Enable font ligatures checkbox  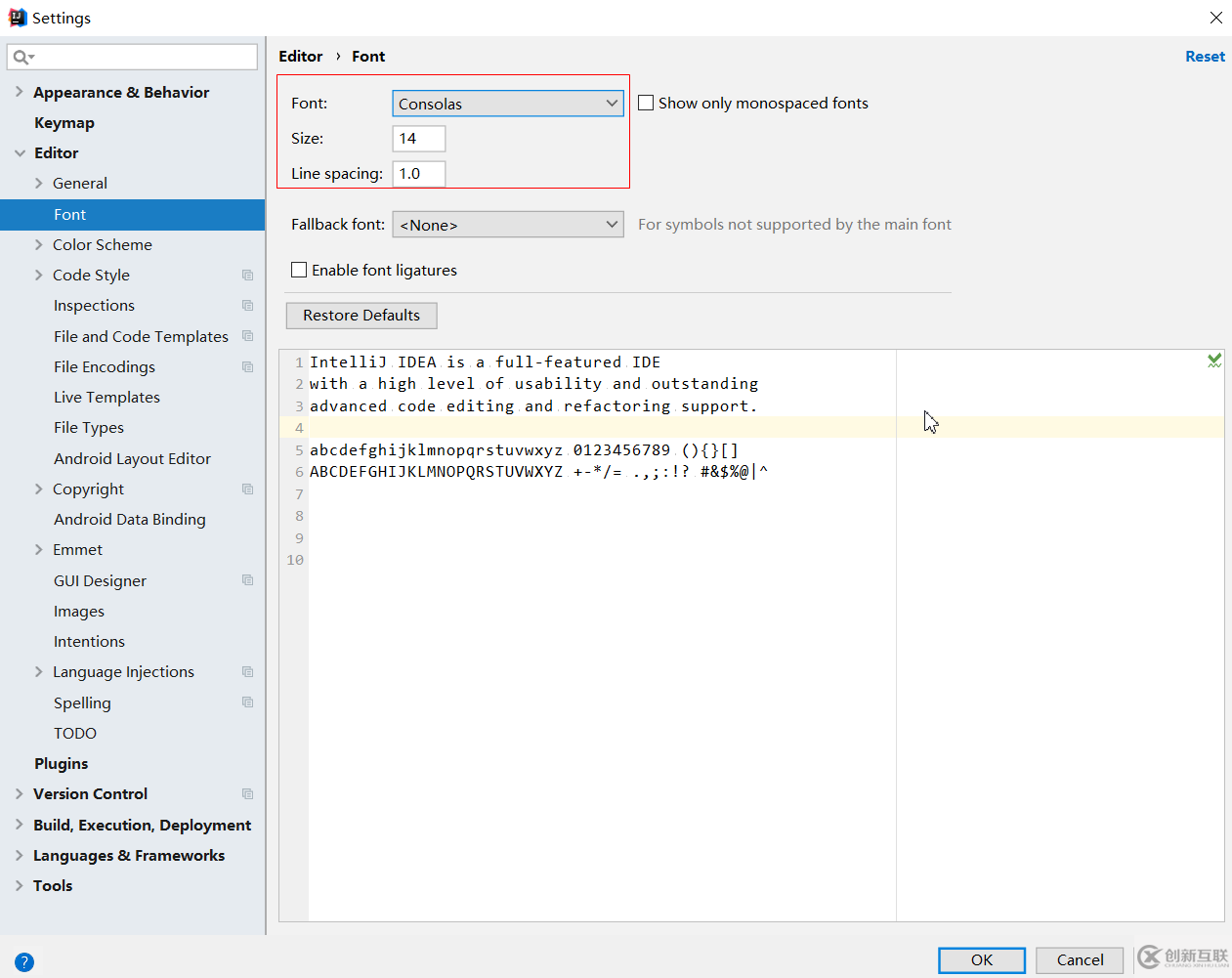pyautogui.click(x=300, y=270)
